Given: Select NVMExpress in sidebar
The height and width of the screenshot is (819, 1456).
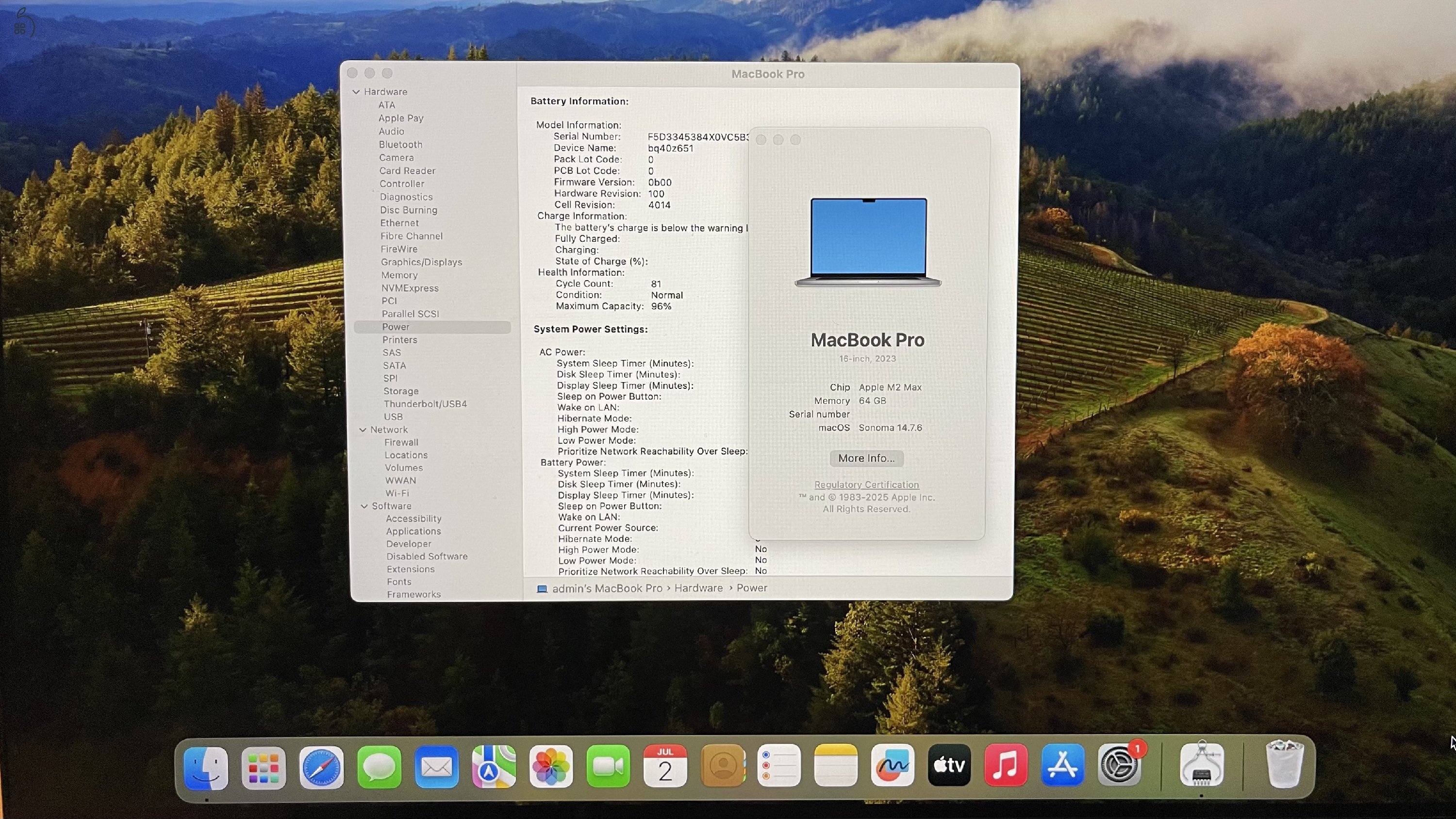Looking at the screenshot, I should tap(410, 288).
